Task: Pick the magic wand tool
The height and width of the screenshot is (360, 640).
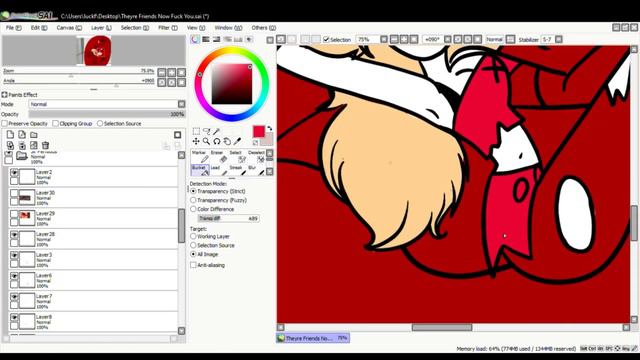Action: click(217, 131)
